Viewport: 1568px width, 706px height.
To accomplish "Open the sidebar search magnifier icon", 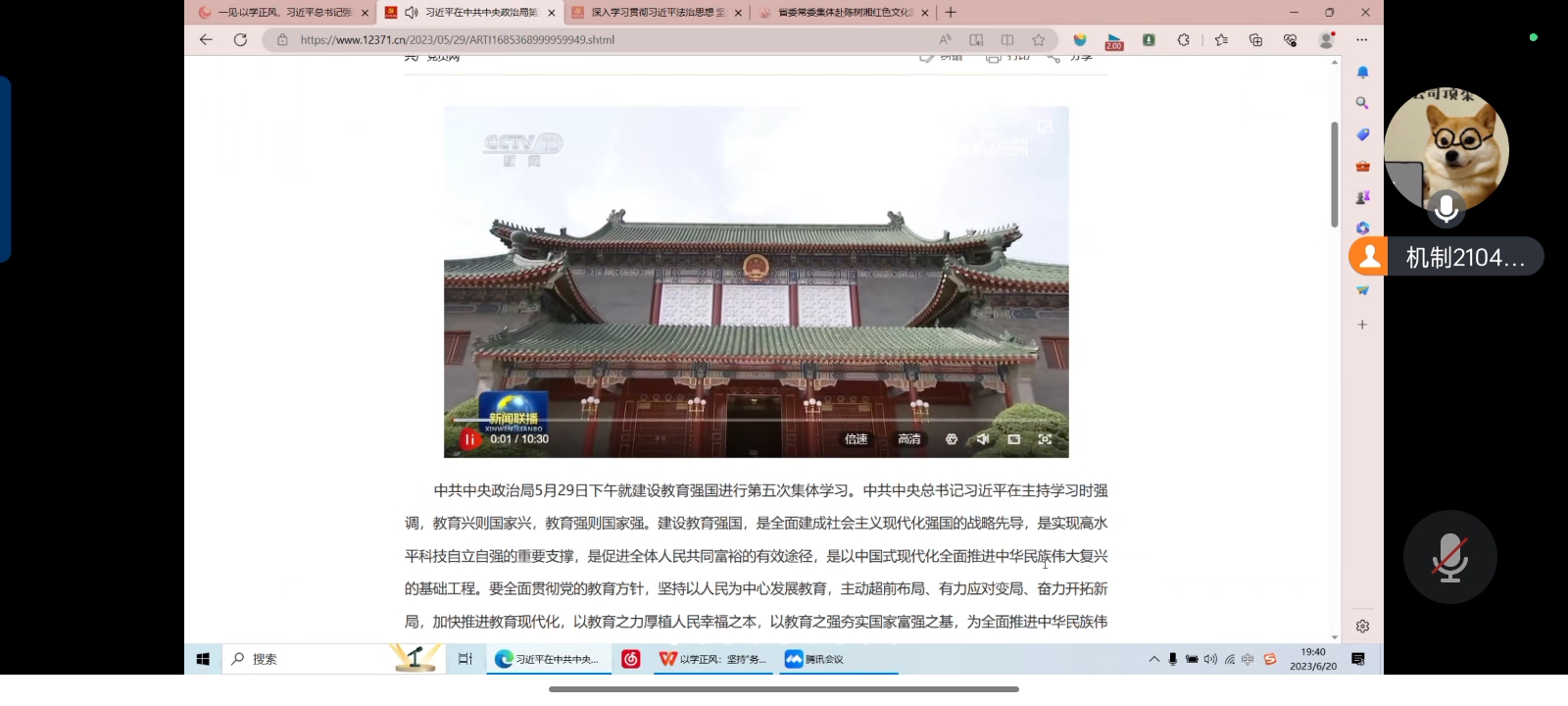I will [1362, 103].
